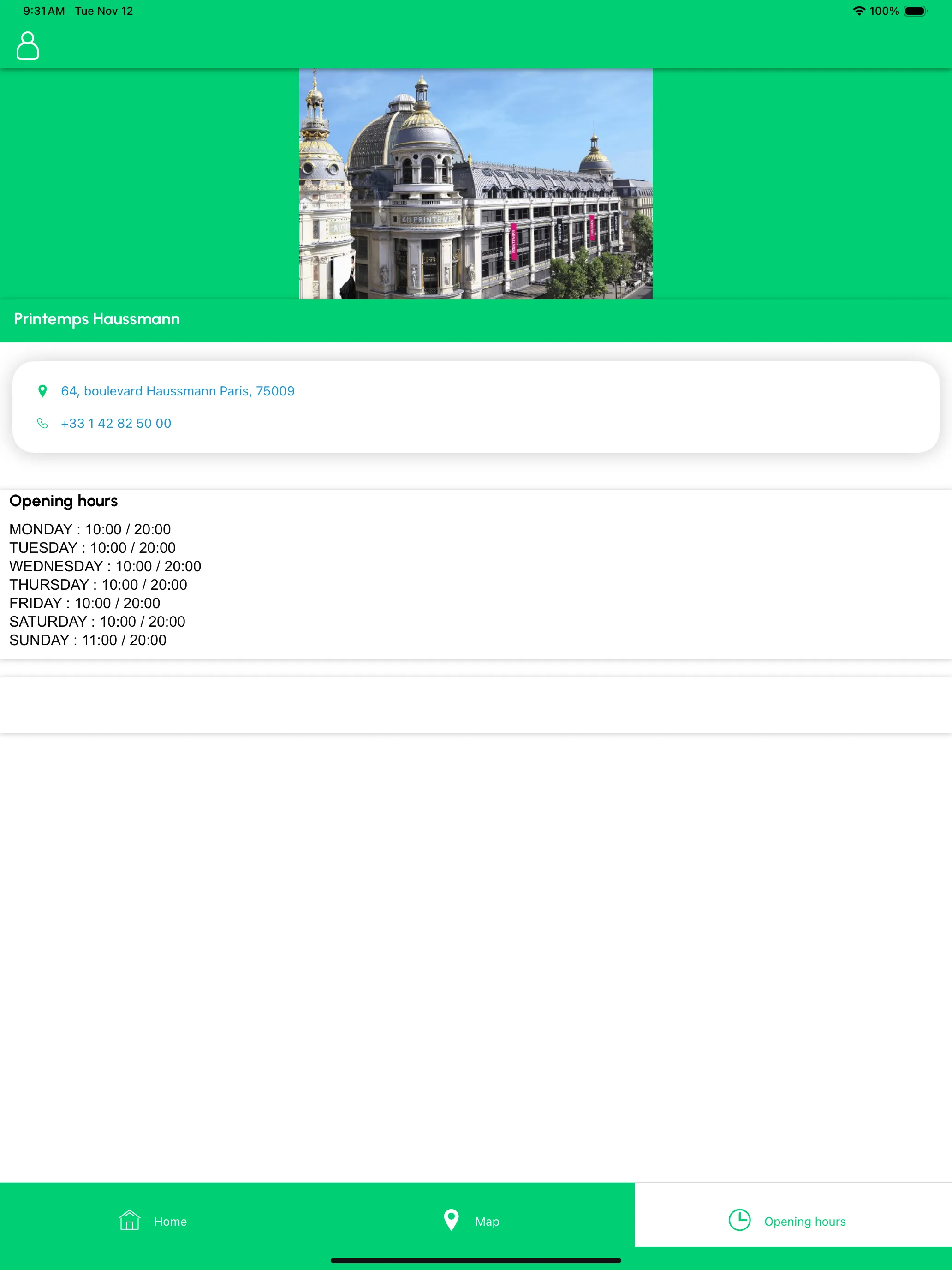Select the SATURDAY : 10:00 / 20:00 row
This screenshot has width=952, height=1270.
(x=98, y=621)
